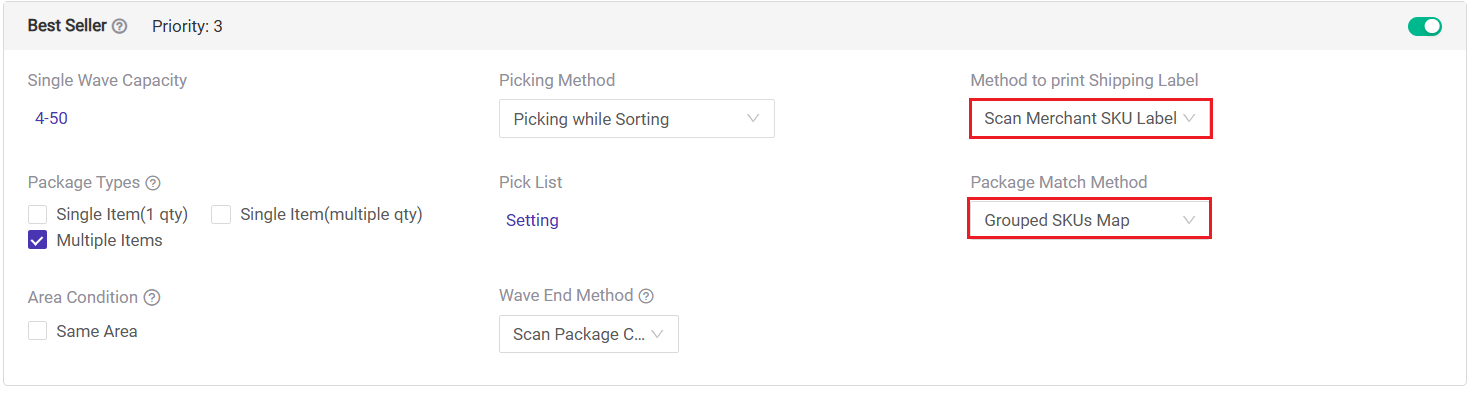Click the help icon next to Area Condition
Image resolution: width=1474 pixels, height=398 pixels.
tap(152, 298)
